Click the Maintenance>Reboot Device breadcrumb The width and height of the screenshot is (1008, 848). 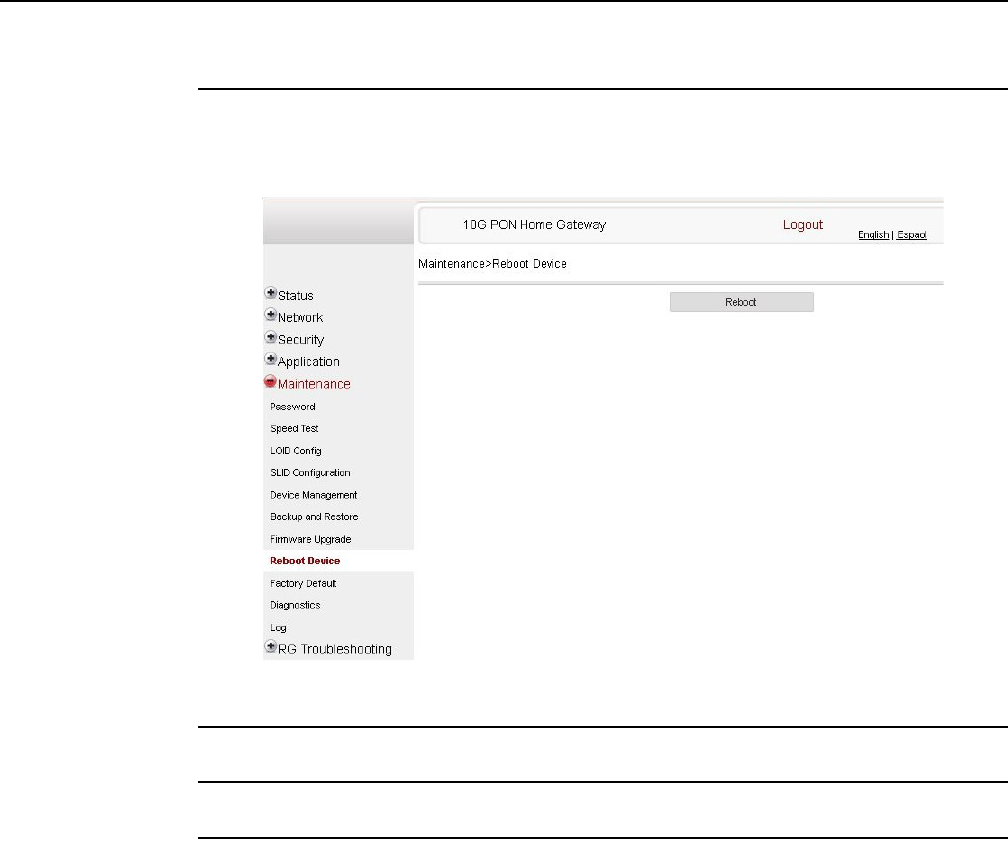coord(492,264)
